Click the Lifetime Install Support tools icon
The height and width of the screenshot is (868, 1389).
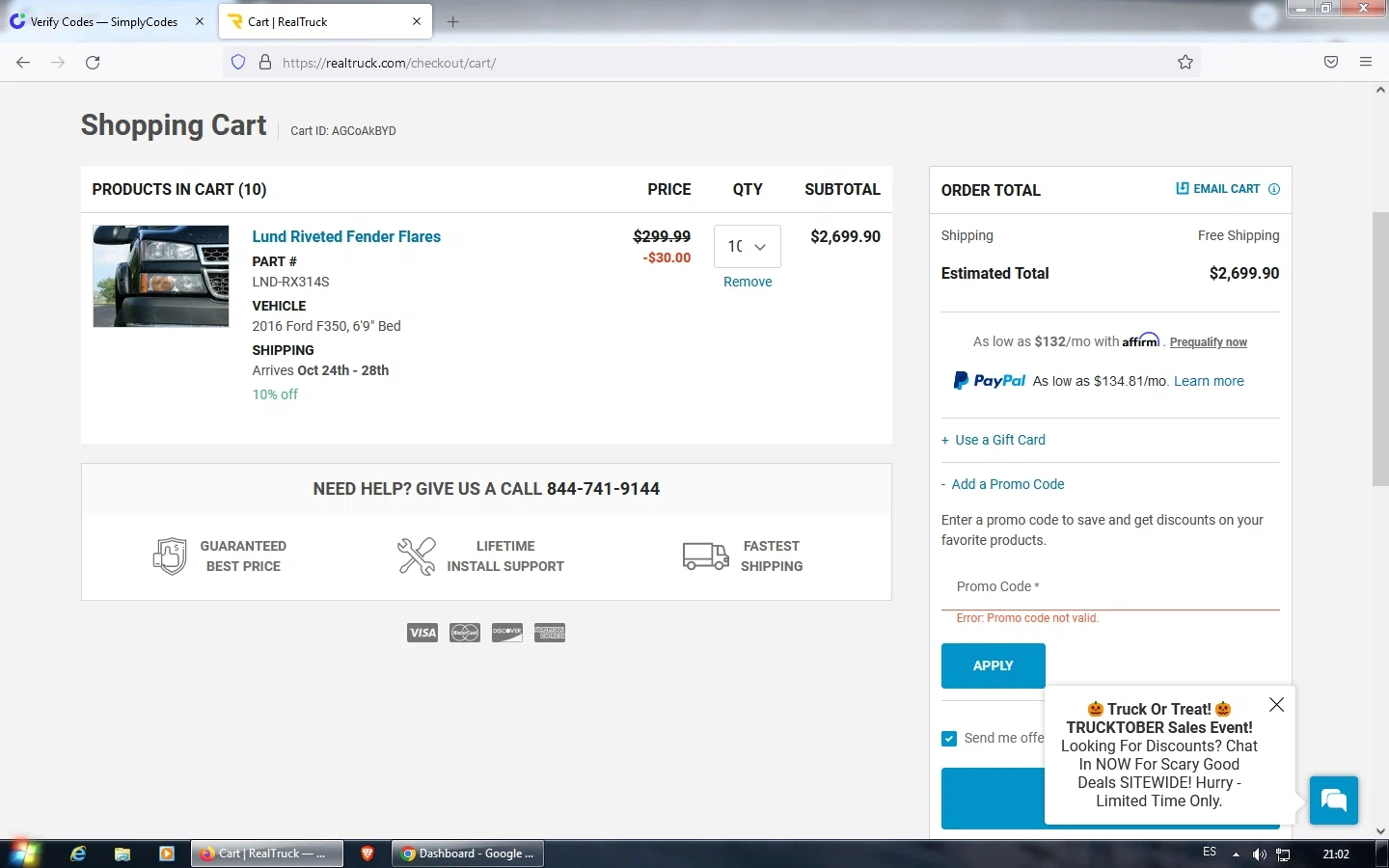point(417,556)
